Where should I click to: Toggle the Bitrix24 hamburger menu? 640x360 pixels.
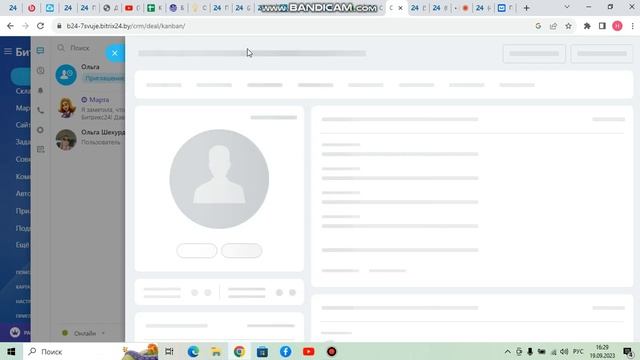pos(8,51)
